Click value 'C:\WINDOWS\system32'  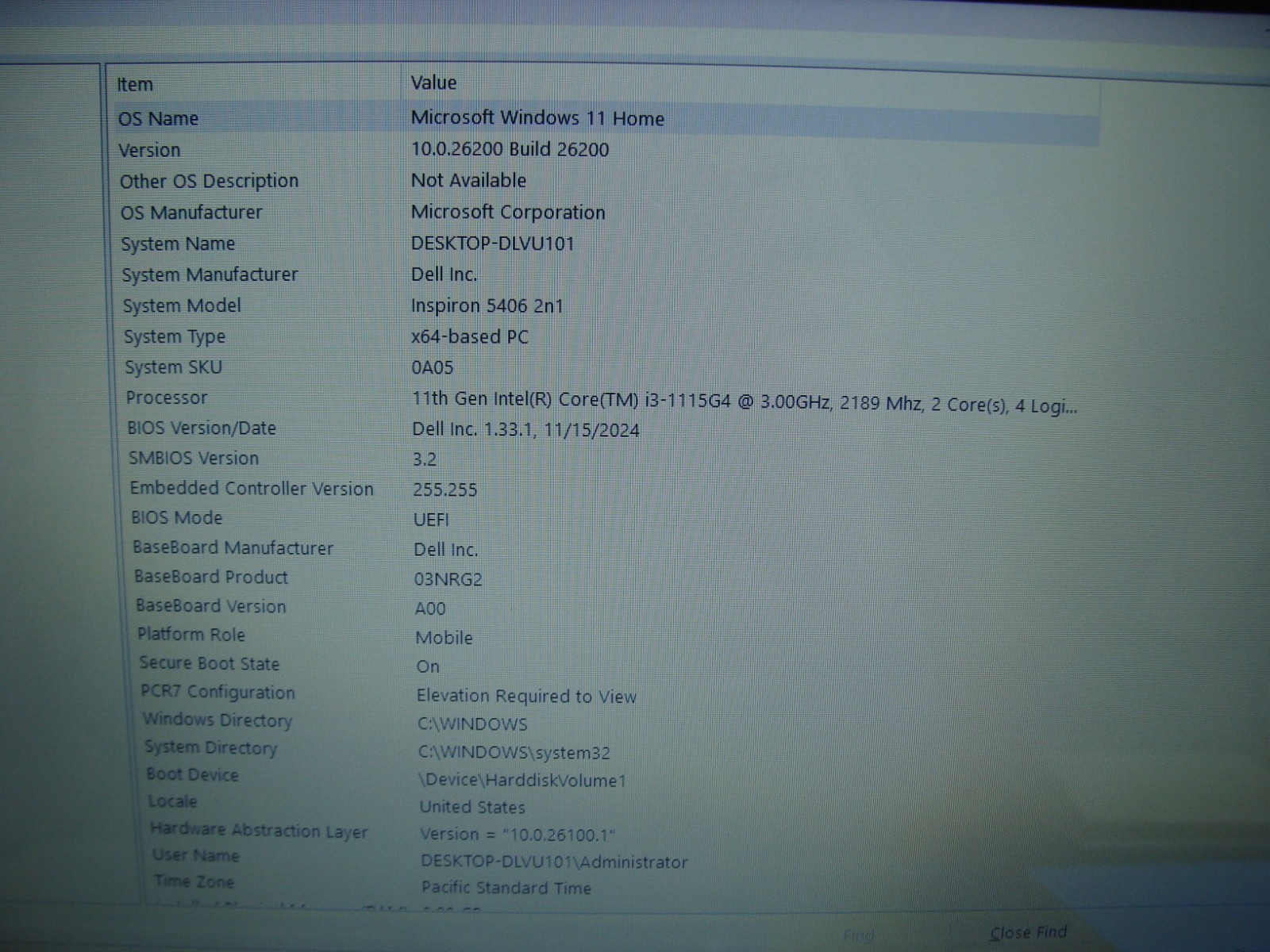pos(514,752)
